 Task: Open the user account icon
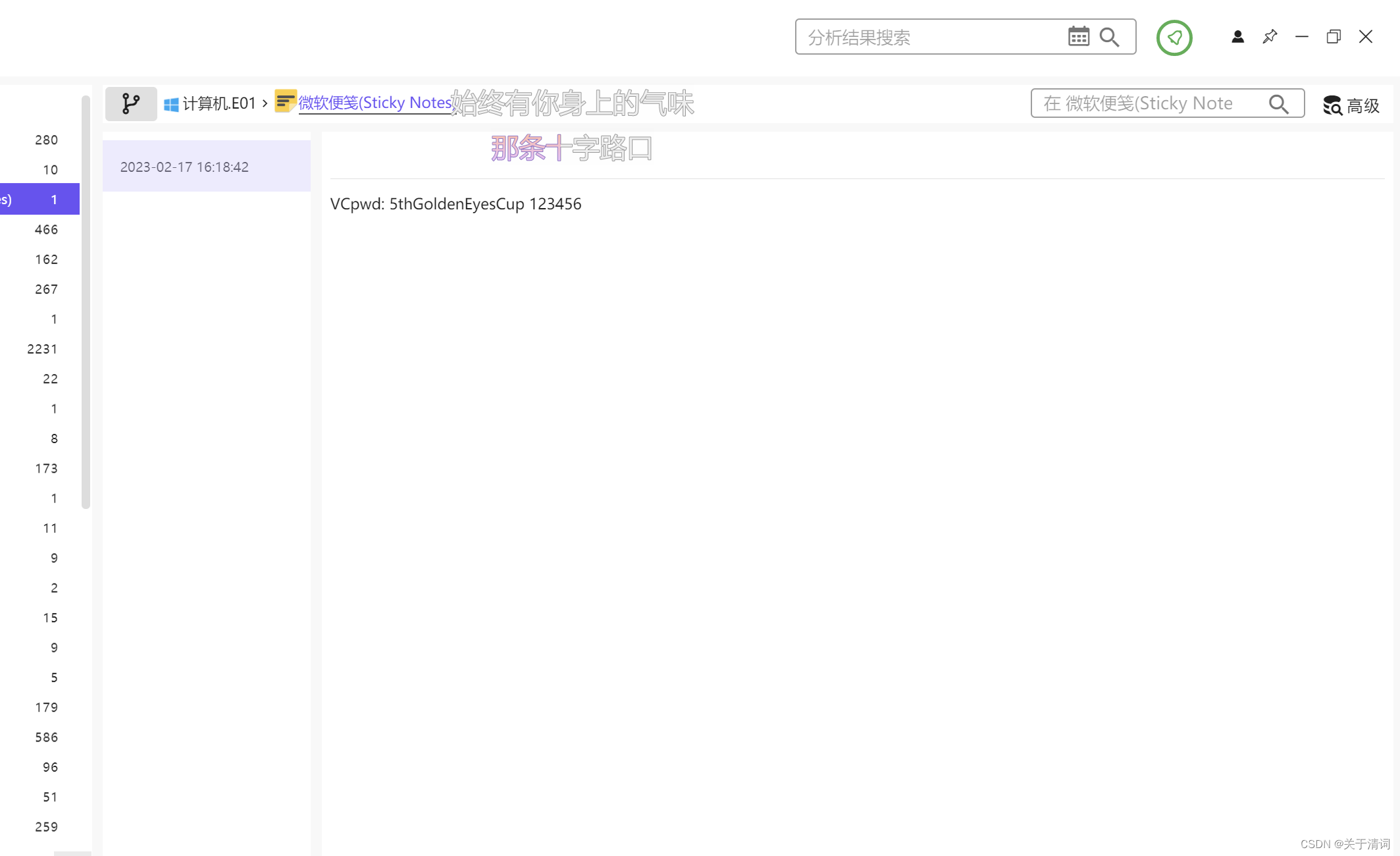click(x=1237, y=37)
